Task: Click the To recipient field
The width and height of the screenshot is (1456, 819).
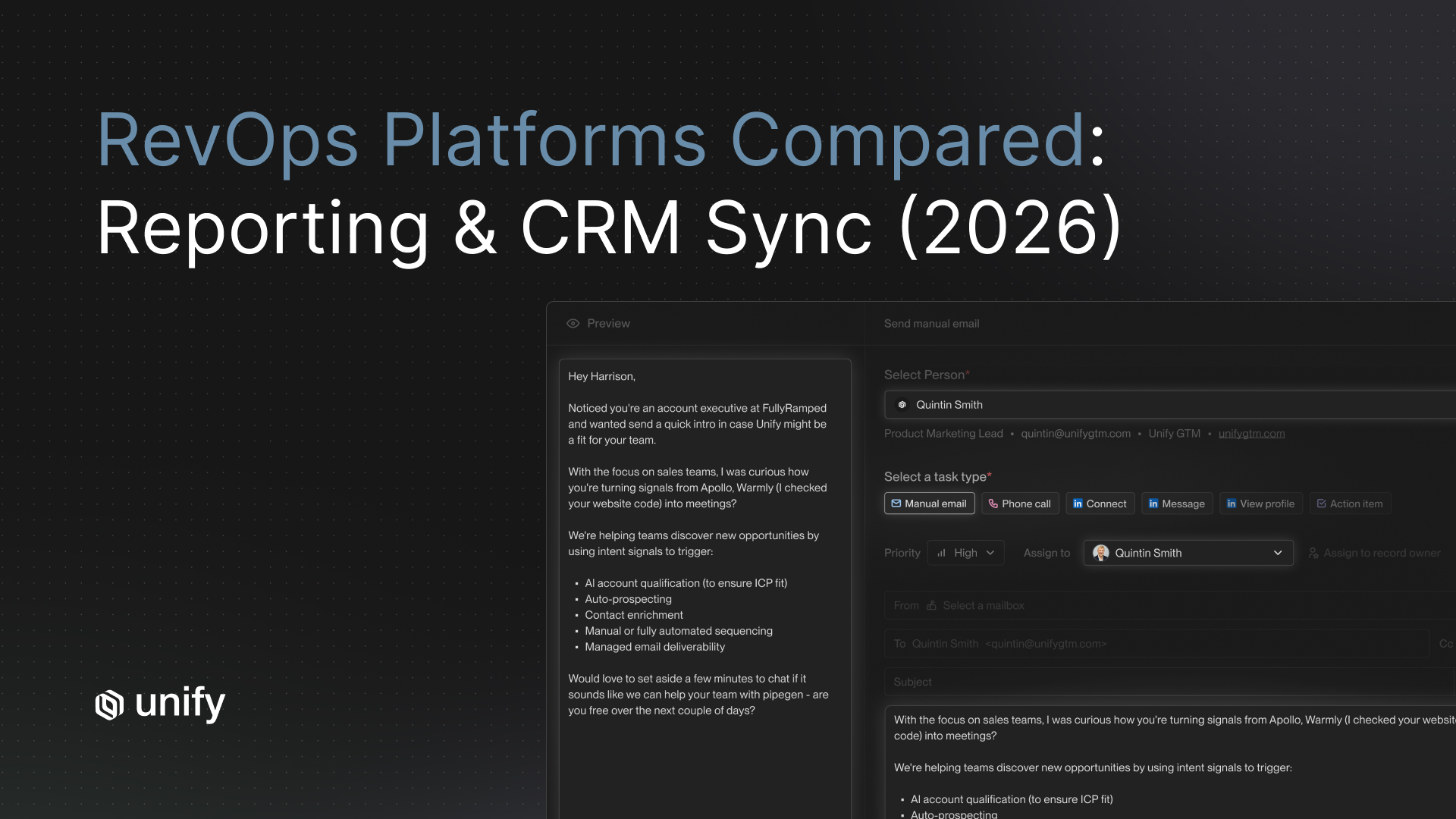Action: (1156, 644)
